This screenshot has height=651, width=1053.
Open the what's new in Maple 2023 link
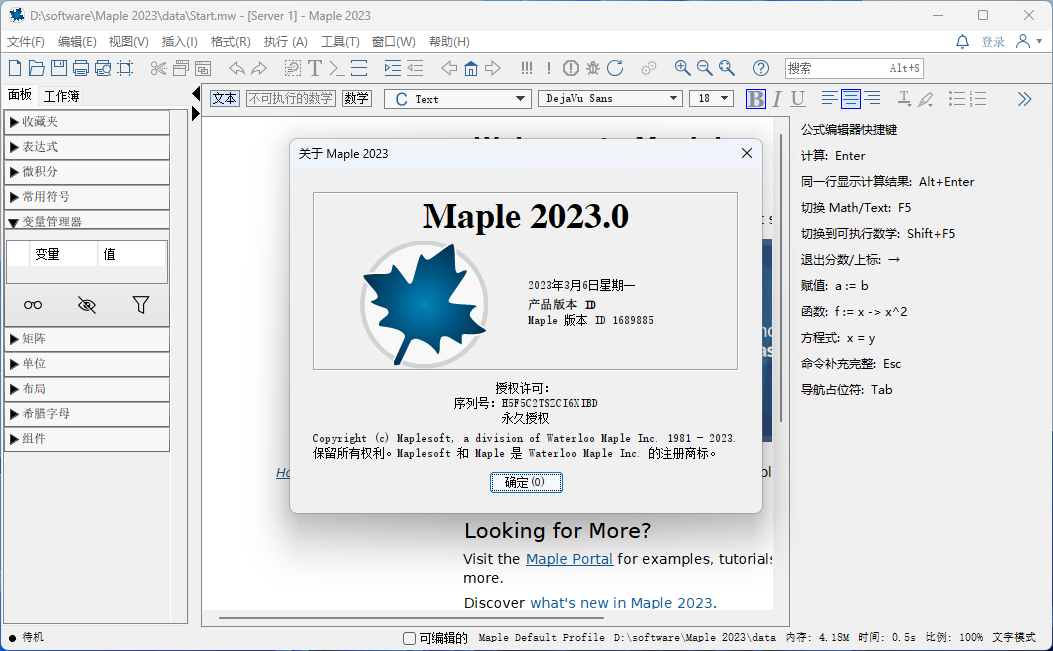(621, 603)
